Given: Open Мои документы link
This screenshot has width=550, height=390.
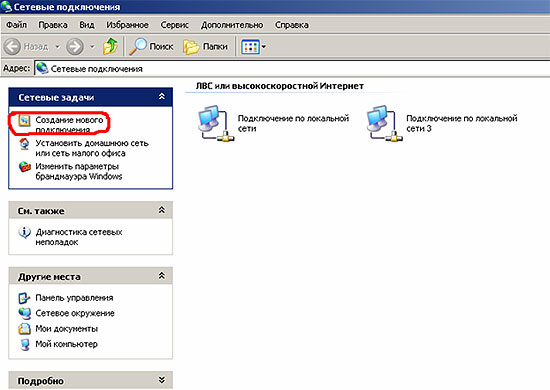Looking at the screenshot, I should (x=67, y=329).
